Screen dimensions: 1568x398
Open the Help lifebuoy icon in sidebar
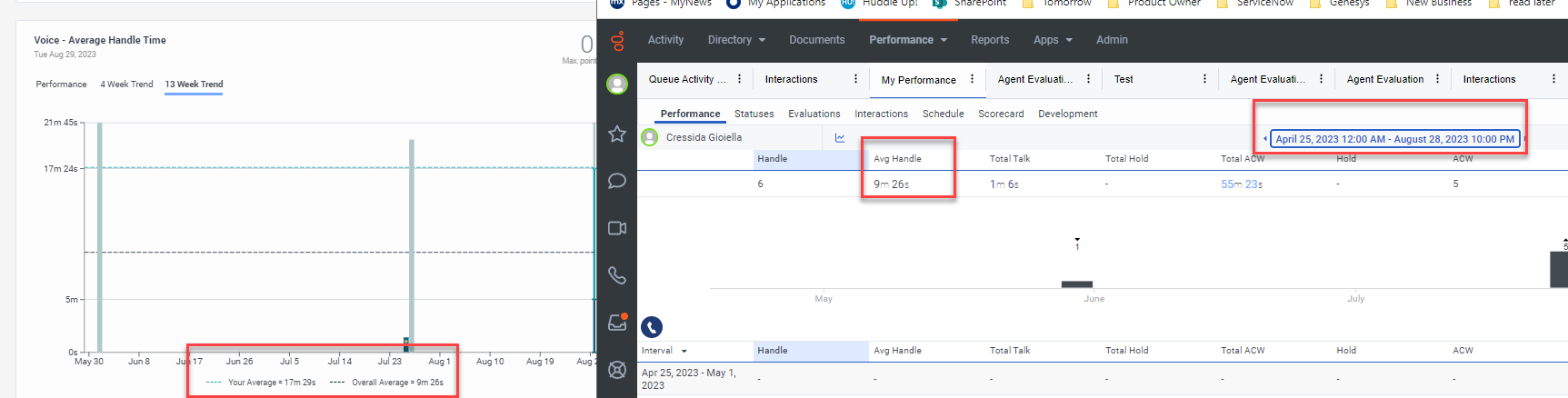[617, 370]
